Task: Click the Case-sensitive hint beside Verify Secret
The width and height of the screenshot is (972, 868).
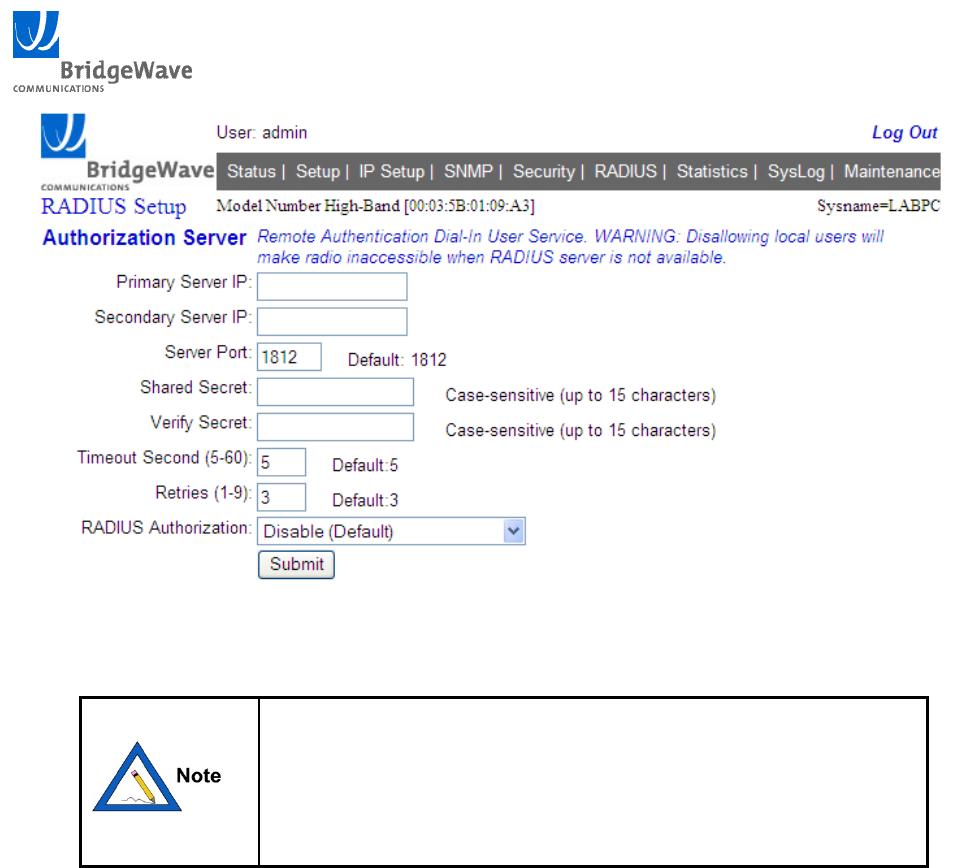Action: point(580,430)
